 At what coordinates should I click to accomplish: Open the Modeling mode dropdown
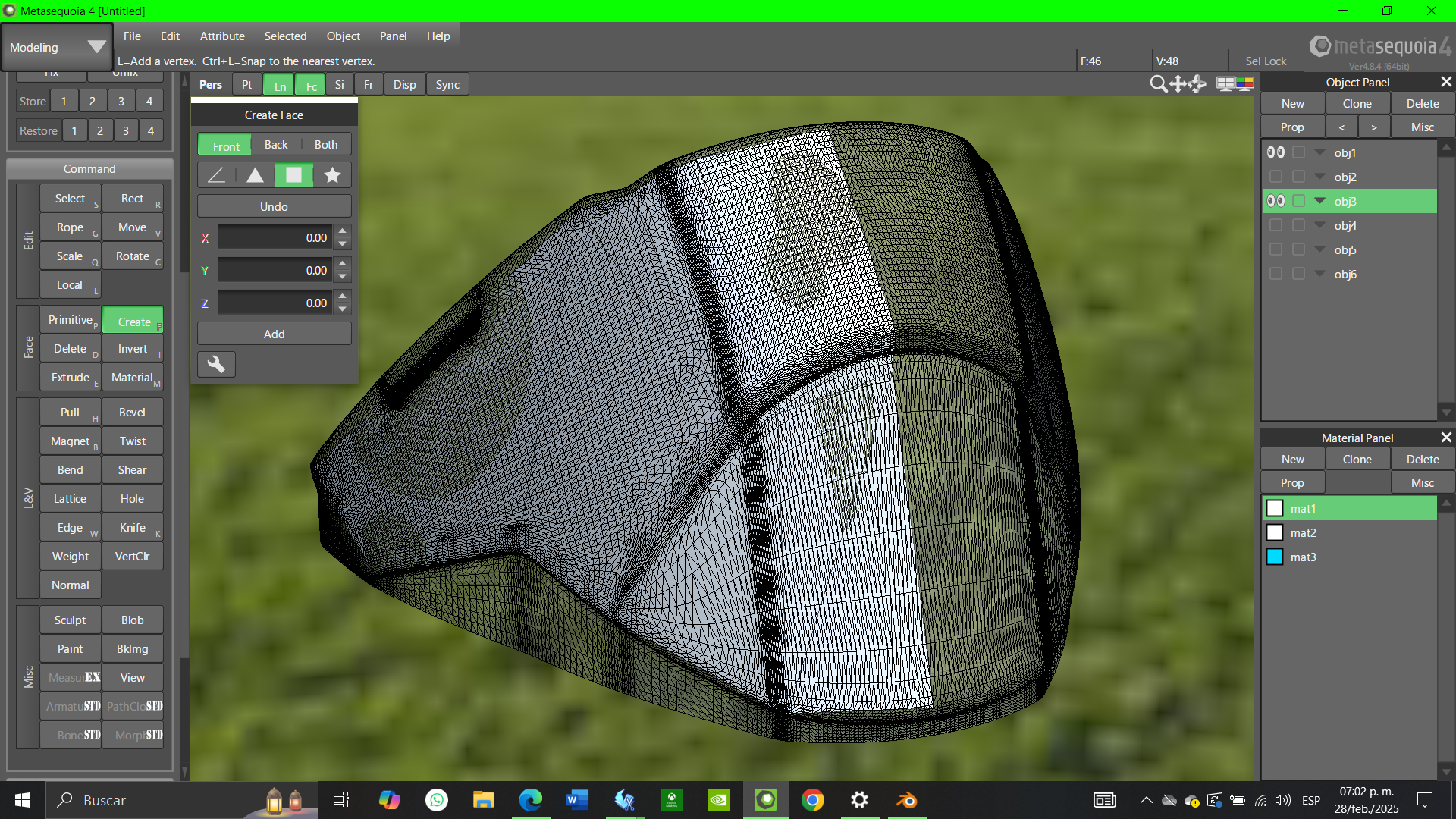point(57,47)
